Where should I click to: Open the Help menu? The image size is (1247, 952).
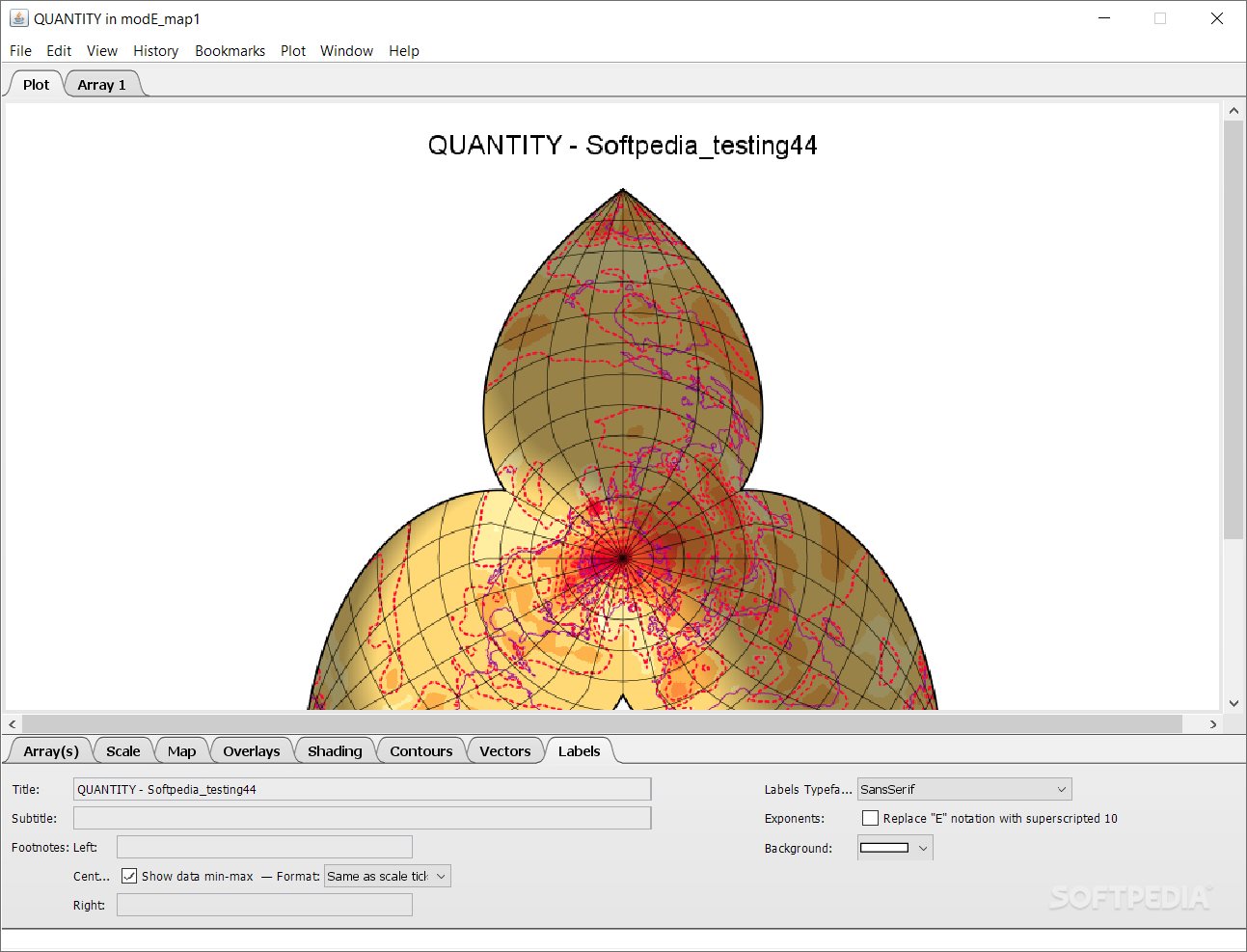click(404, 51)
